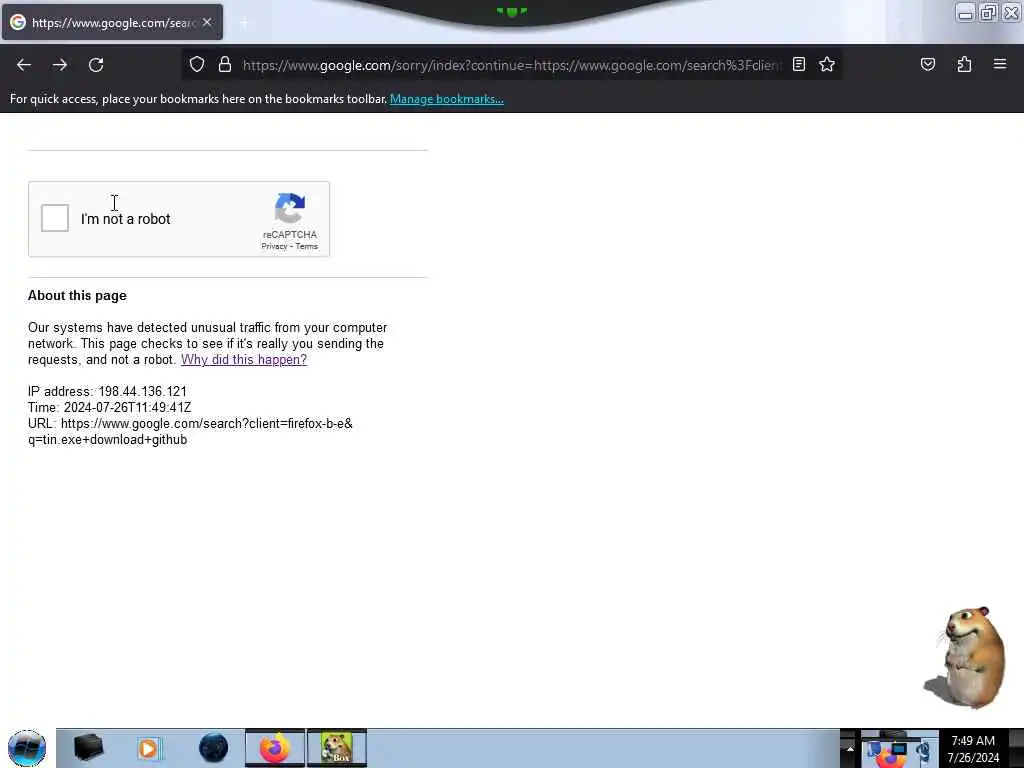
Task: Click the network tray icon
Action: (x=897, y=748)
